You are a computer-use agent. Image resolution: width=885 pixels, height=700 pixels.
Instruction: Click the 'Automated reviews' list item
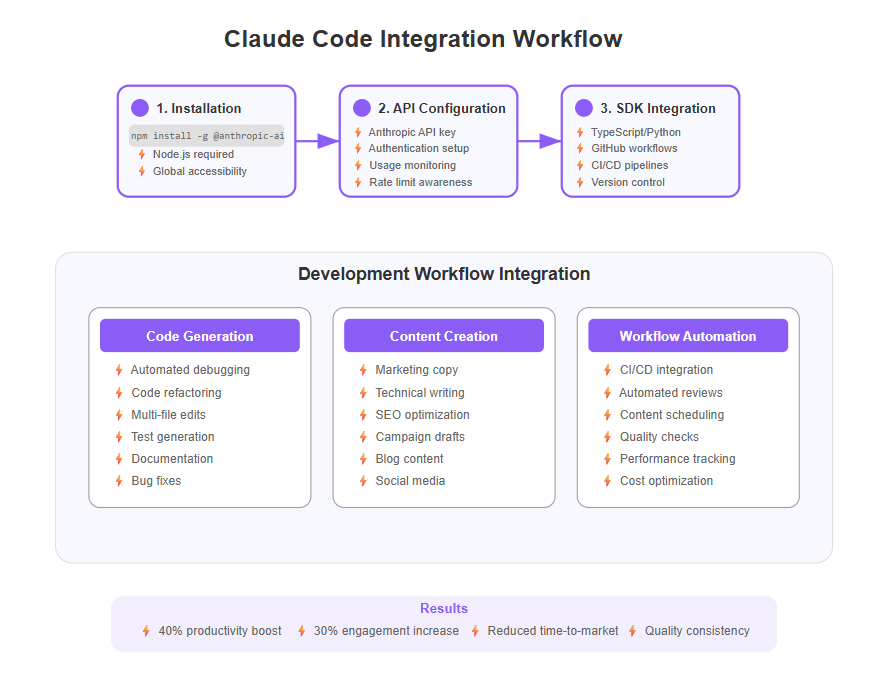point(671,392)
